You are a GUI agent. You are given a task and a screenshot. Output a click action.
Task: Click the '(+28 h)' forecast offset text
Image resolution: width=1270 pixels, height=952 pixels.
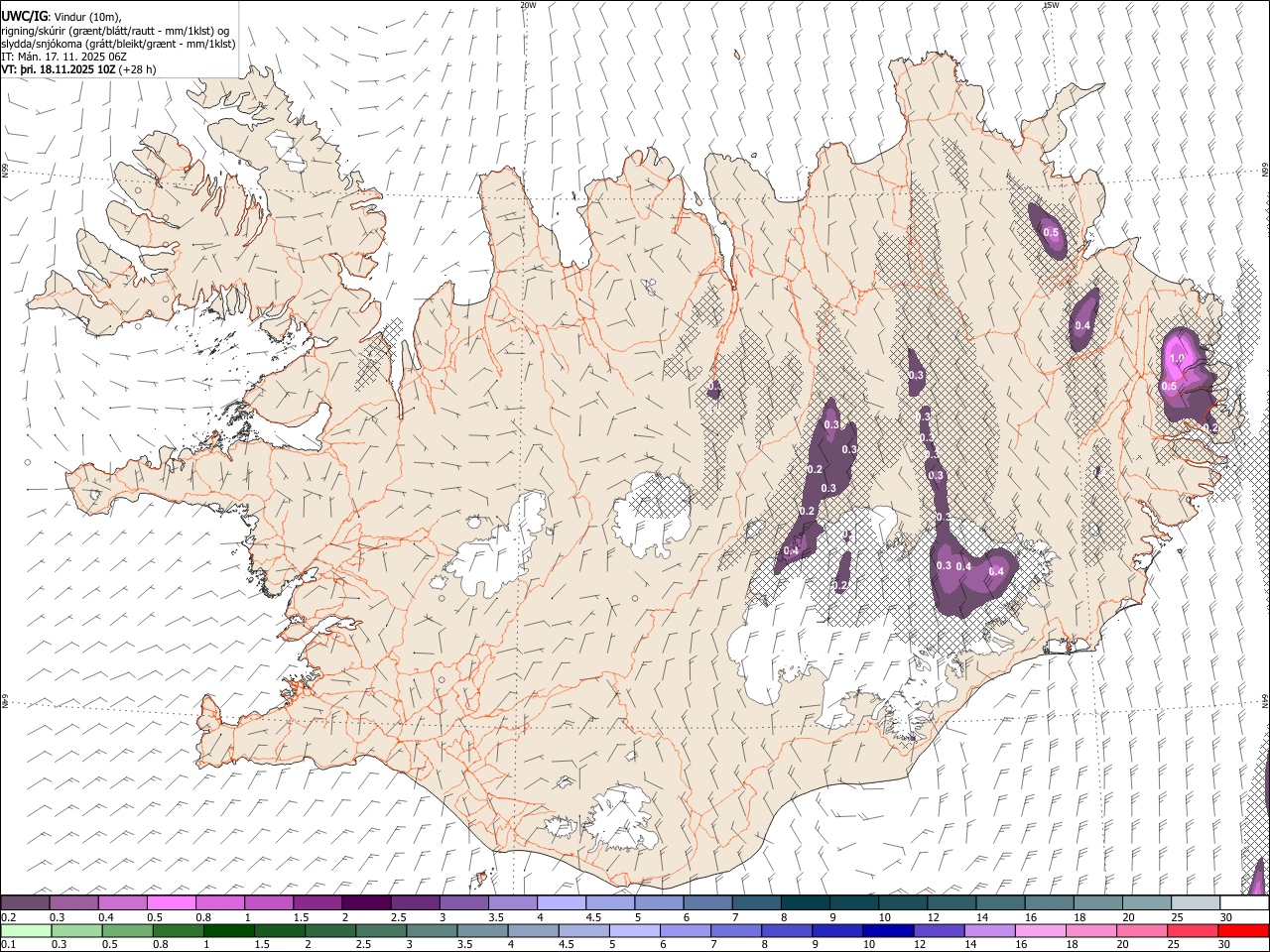tap(137, 69)
